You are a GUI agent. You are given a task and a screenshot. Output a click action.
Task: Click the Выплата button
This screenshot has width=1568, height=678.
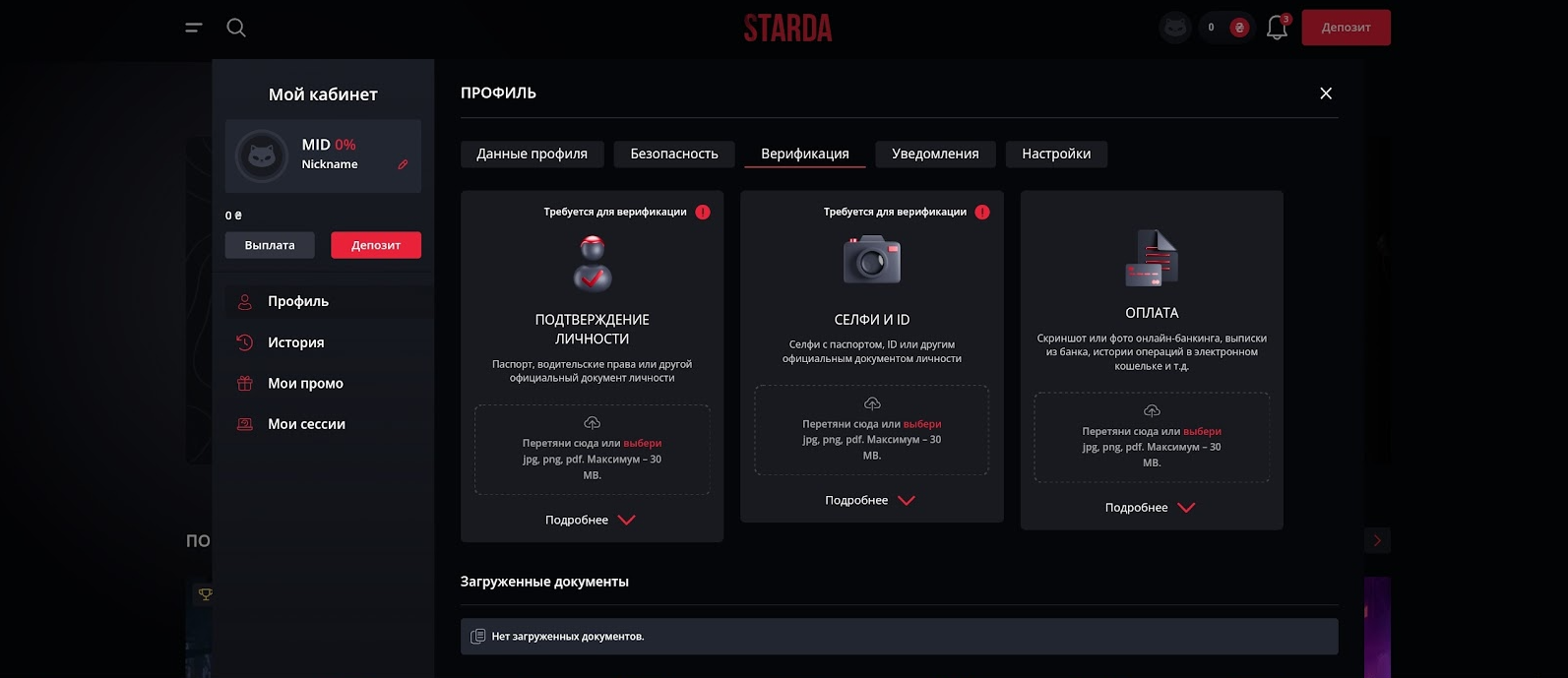click(269, 245)
